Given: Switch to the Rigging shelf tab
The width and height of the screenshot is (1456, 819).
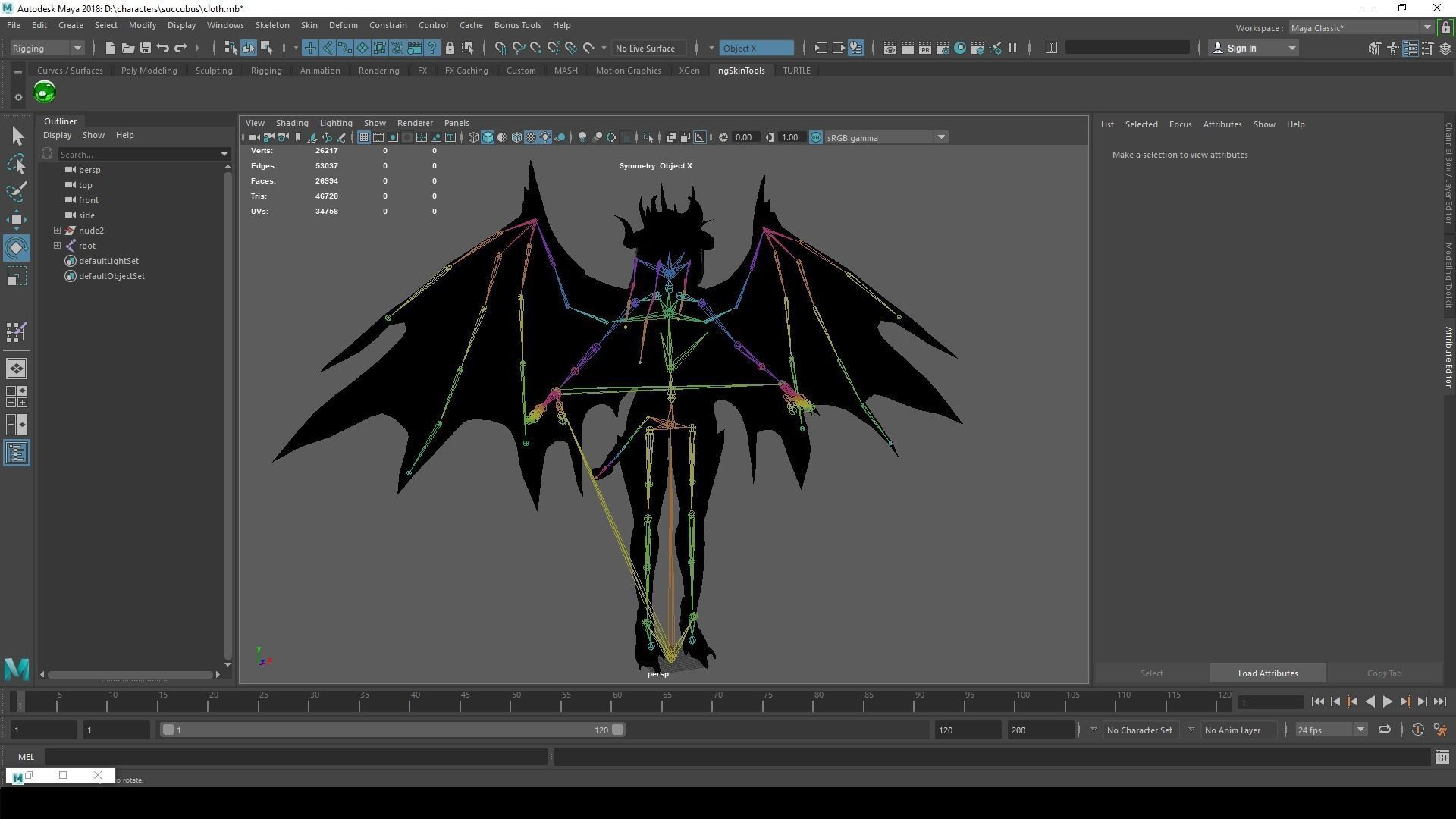Looking at the screenshot, I should tap(265, 71).
